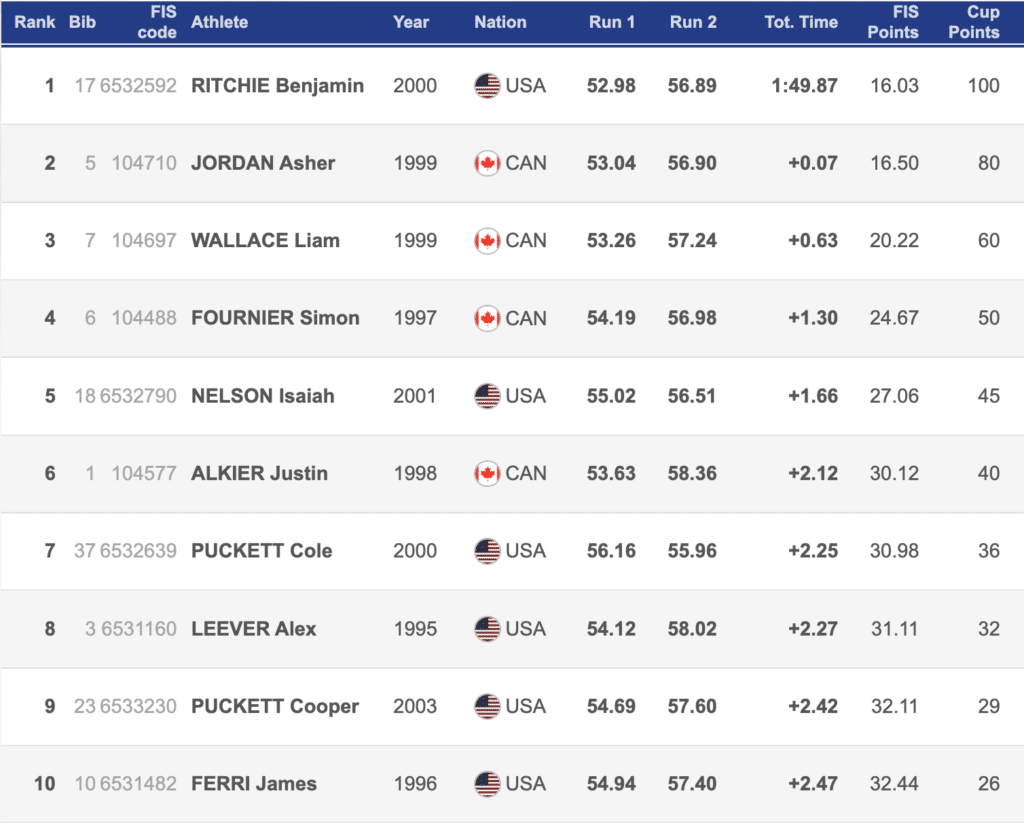
Task: Sort by the Rank column header
Action: (x=34, y=22)
